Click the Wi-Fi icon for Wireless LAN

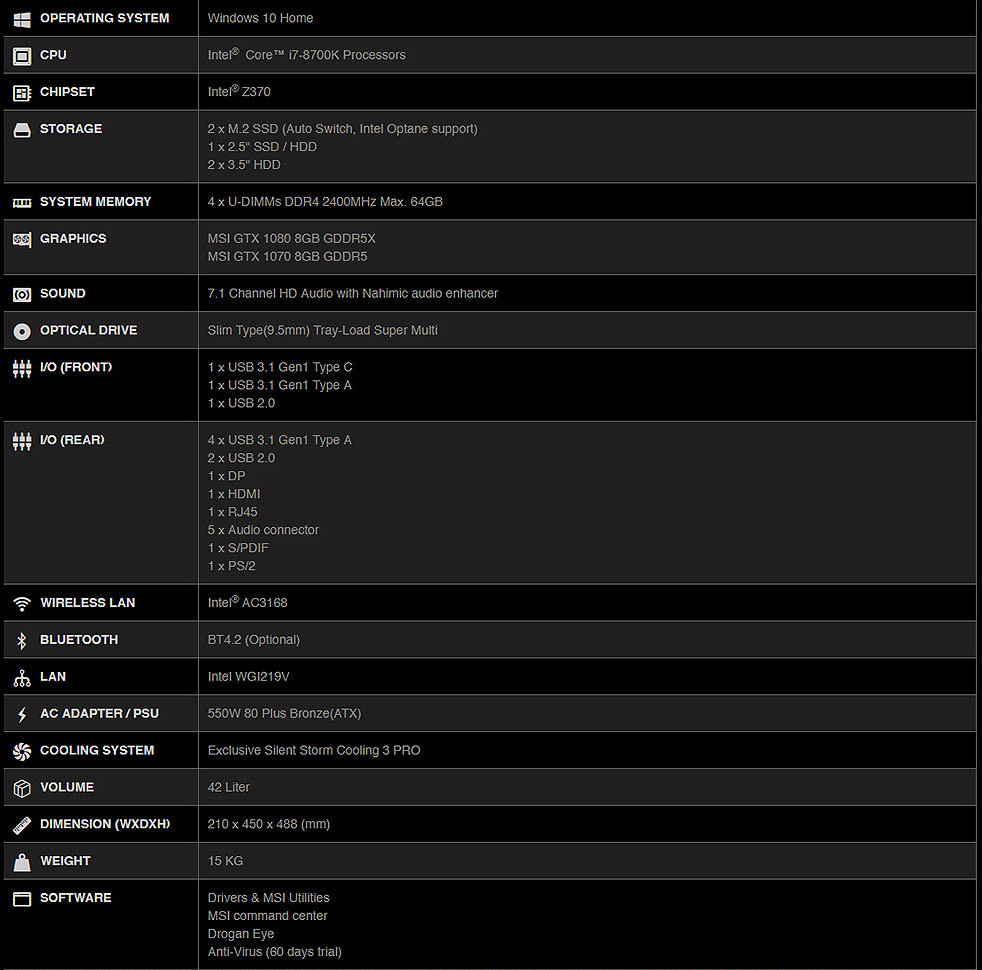pos(22,604)
